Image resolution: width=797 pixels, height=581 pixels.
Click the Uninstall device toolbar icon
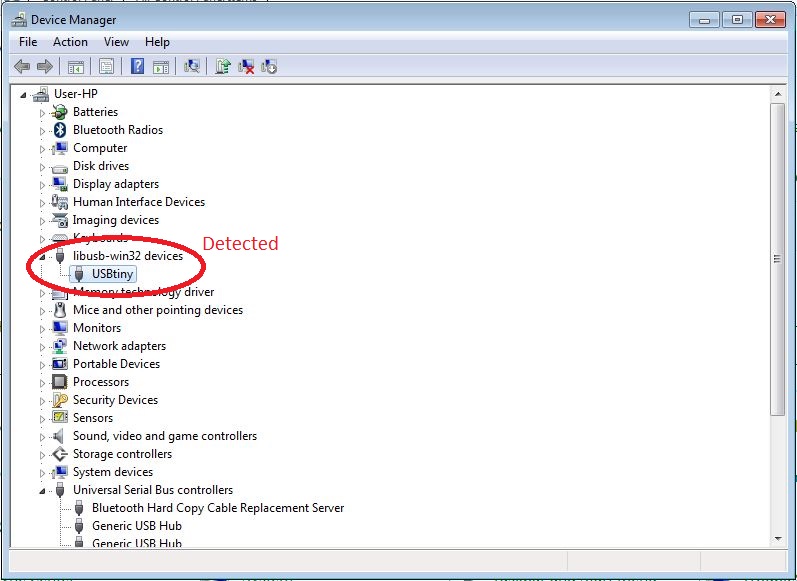click(246, 67)
